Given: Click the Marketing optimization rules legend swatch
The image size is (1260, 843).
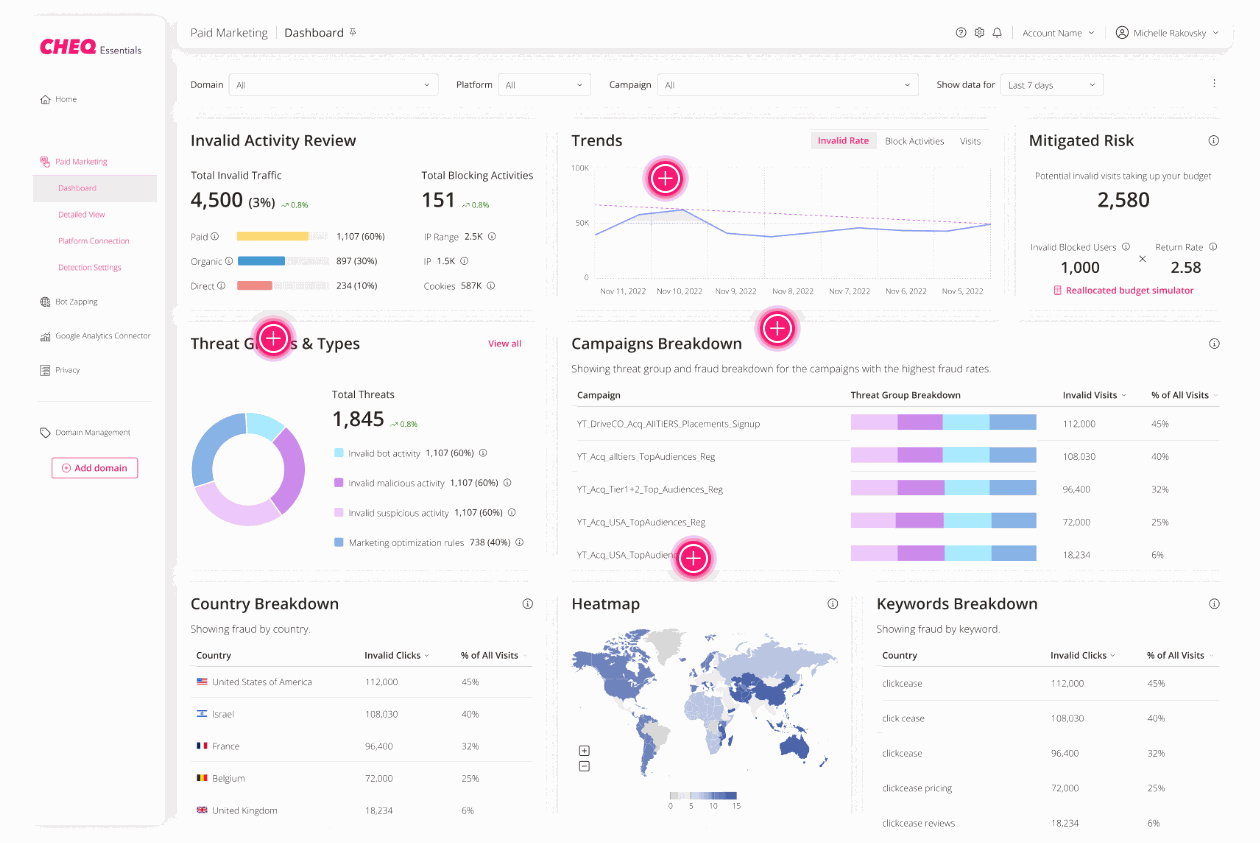Looking at the screenshot, I should tap(339, 543).
